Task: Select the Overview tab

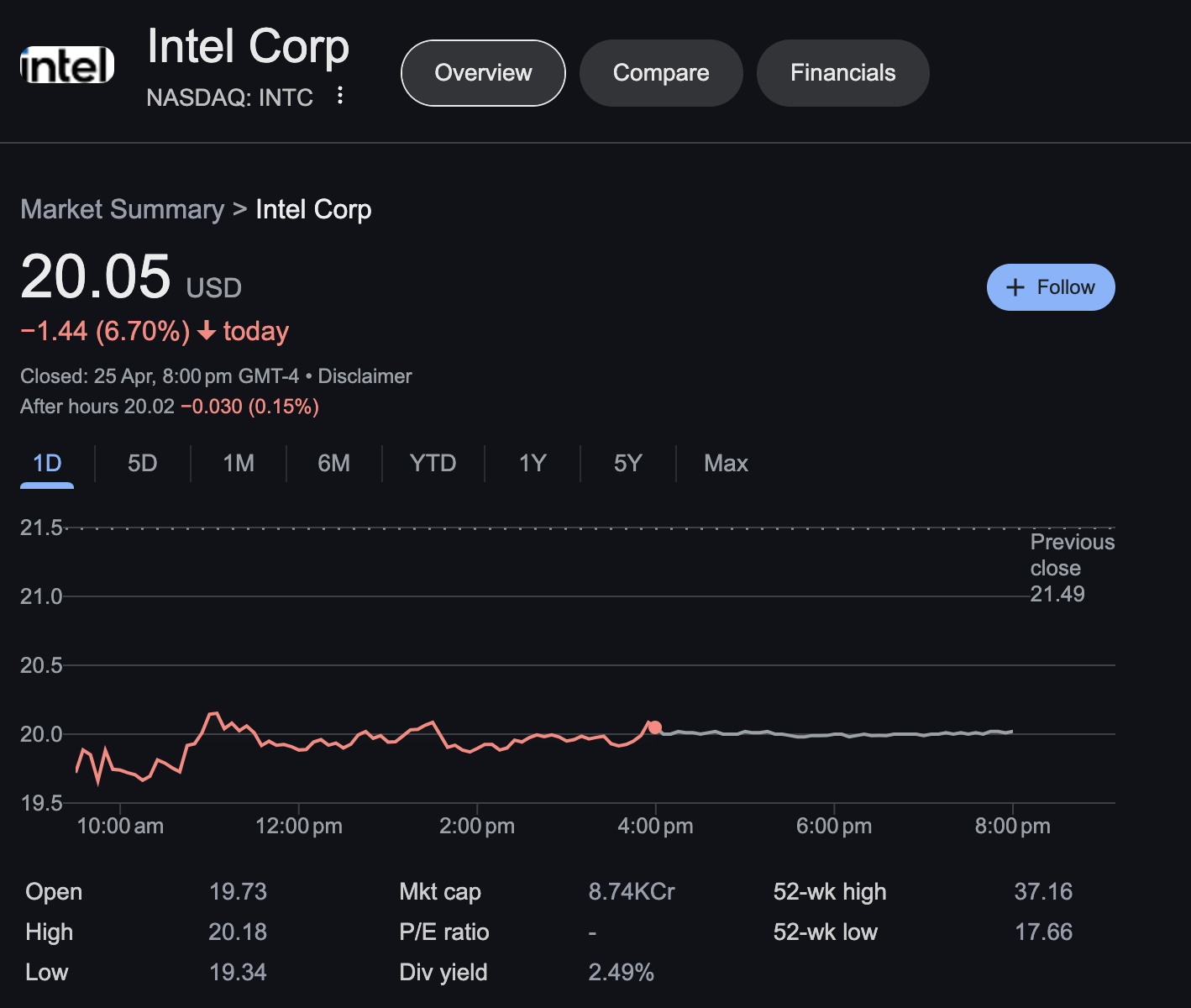Action: tap(483, 73)
